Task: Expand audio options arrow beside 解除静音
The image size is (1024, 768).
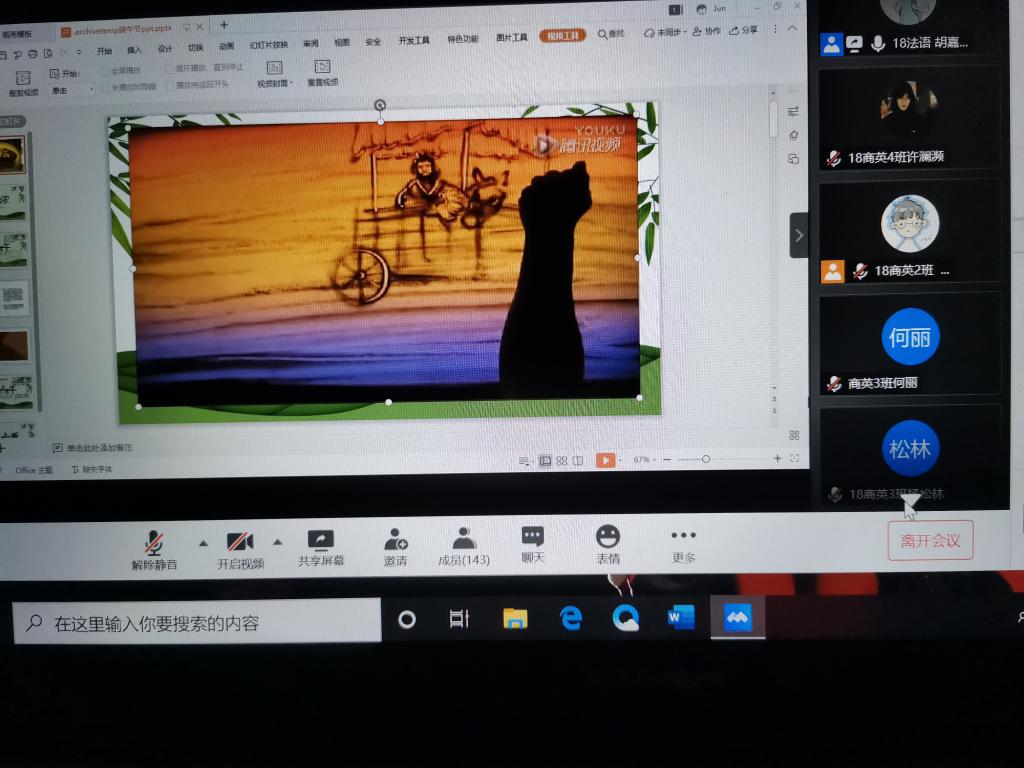Action: (x=203, y=543)
